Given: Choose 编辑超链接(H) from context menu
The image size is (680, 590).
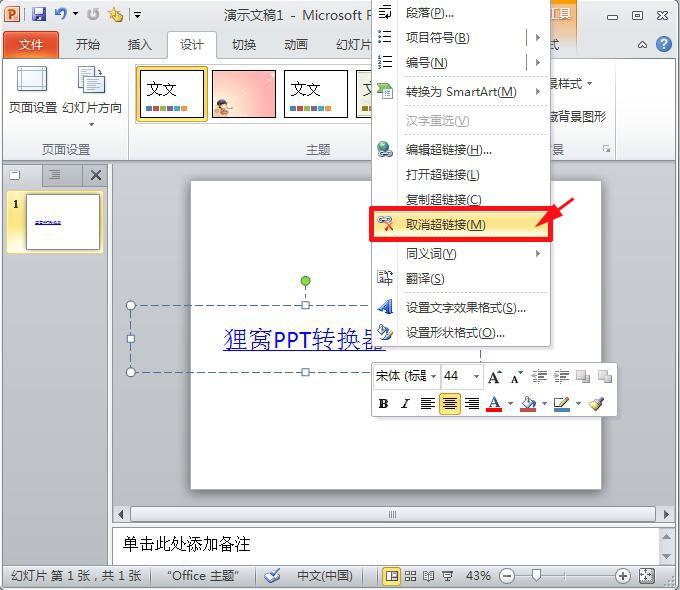Looking at the screenshot, I should [461, 150].
